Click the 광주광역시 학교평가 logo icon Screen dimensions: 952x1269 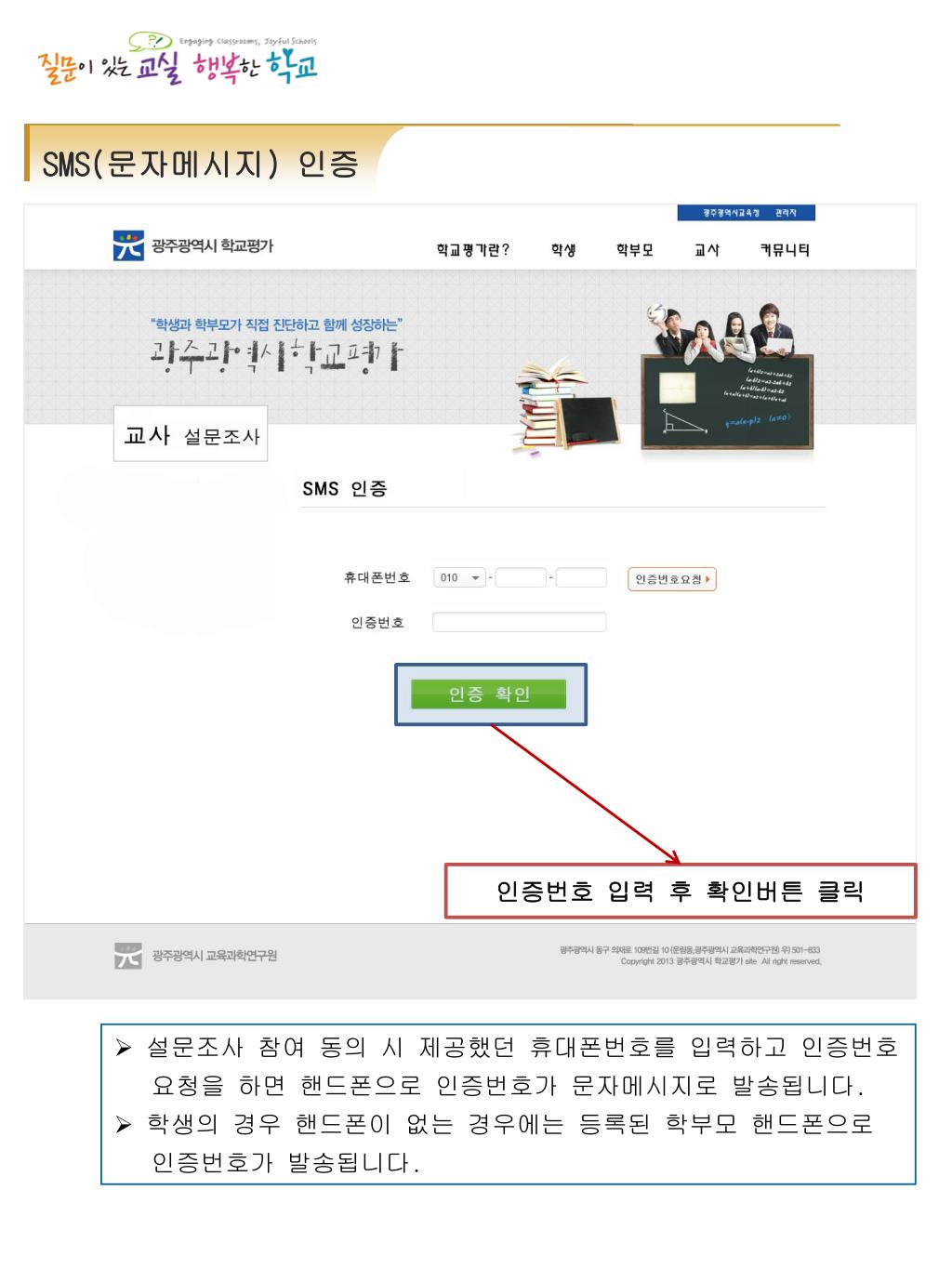(x=128, y=245)
